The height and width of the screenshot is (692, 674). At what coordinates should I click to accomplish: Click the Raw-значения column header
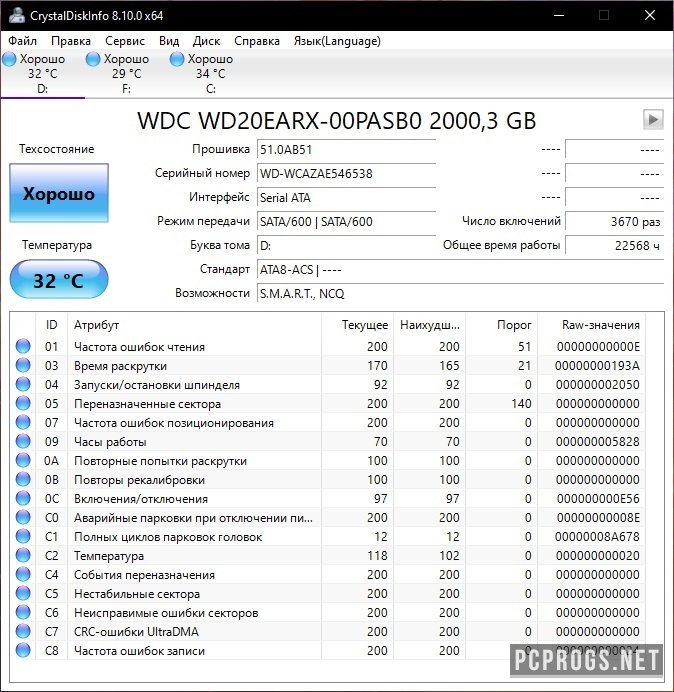tap(591, 325)
